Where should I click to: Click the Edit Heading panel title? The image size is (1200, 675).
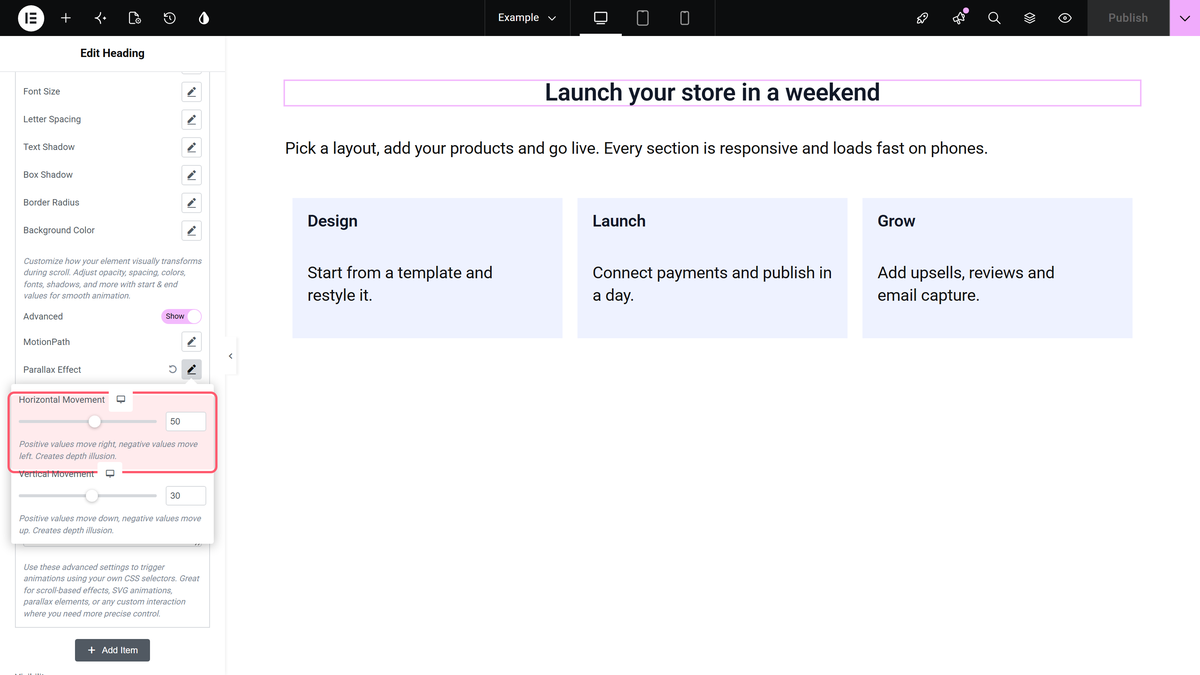pyautogui.click(x=112, y=53)
